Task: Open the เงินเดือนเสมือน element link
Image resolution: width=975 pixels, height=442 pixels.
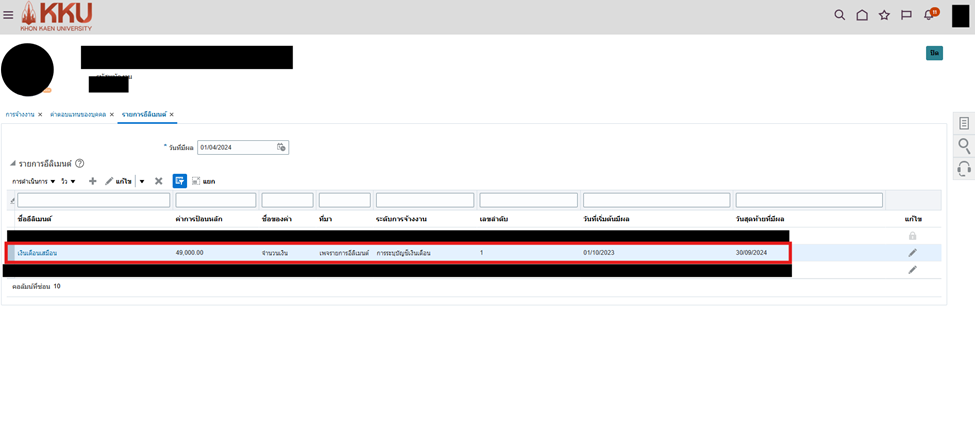Action: (x=37, y=253)
